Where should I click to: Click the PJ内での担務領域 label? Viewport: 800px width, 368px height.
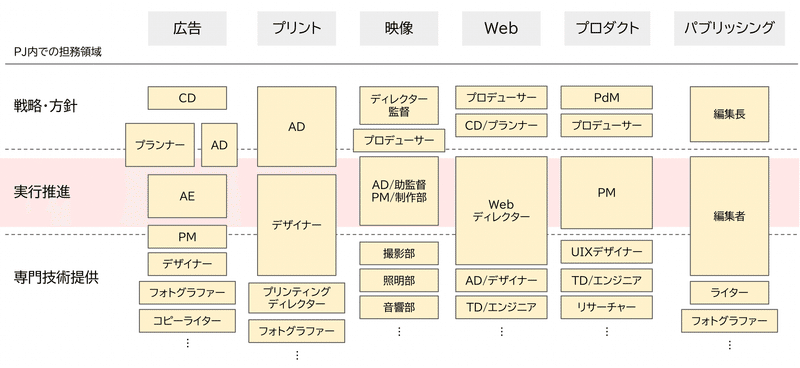58,52
